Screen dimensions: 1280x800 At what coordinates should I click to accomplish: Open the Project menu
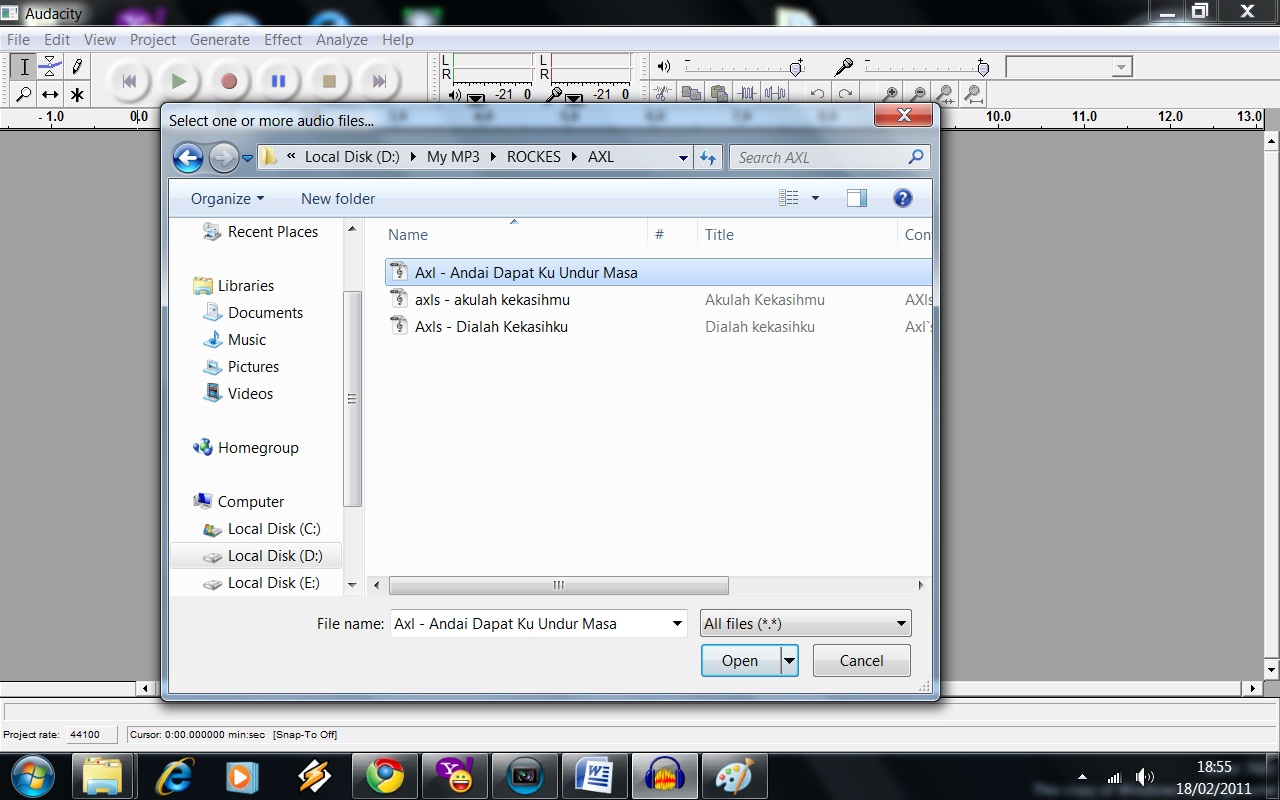[x=153, y=40]
